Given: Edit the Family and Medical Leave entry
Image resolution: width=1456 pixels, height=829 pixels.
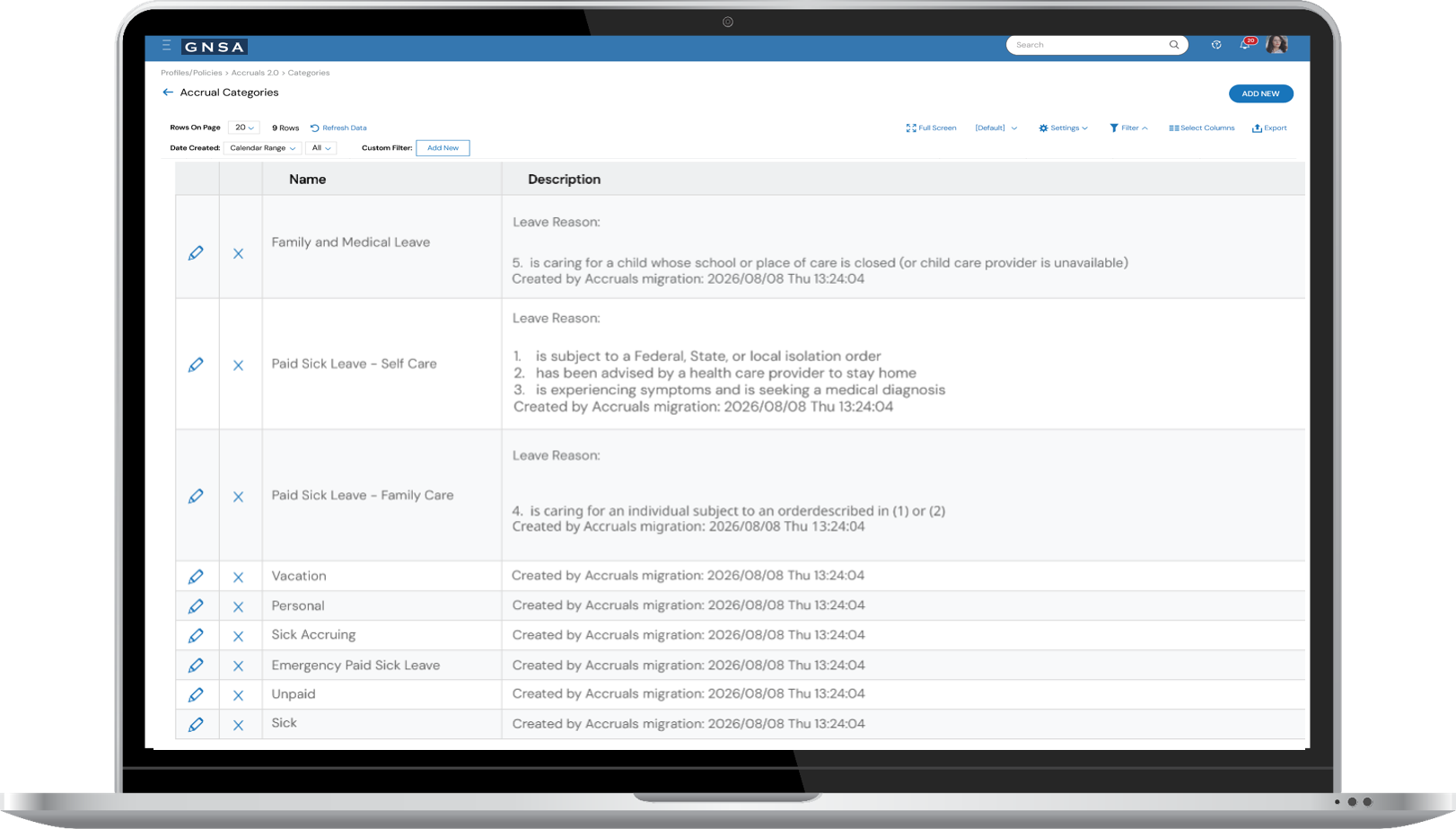Looking at the screenshot, I should pos(197,253).
